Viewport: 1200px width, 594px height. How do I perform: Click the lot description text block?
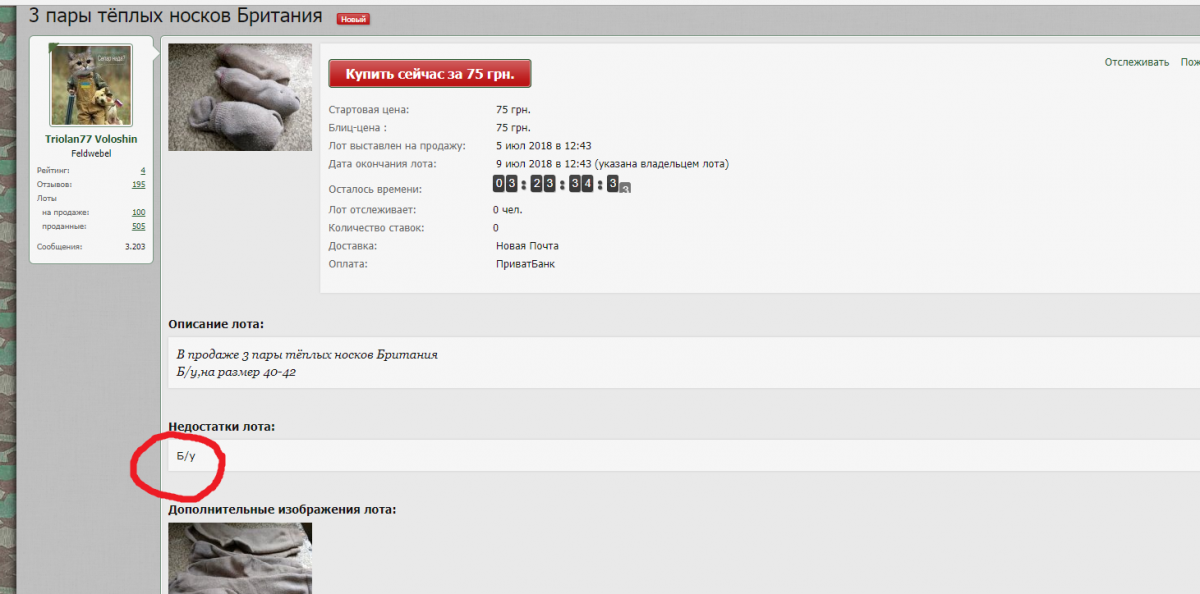(x=307, y=363)
